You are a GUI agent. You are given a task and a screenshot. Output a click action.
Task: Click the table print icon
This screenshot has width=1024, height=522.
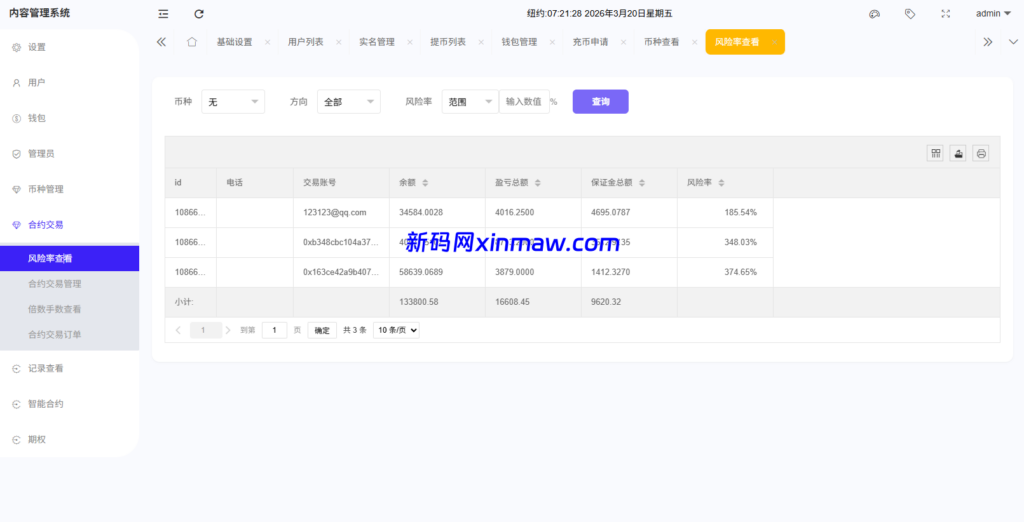(x=980, y=154)
